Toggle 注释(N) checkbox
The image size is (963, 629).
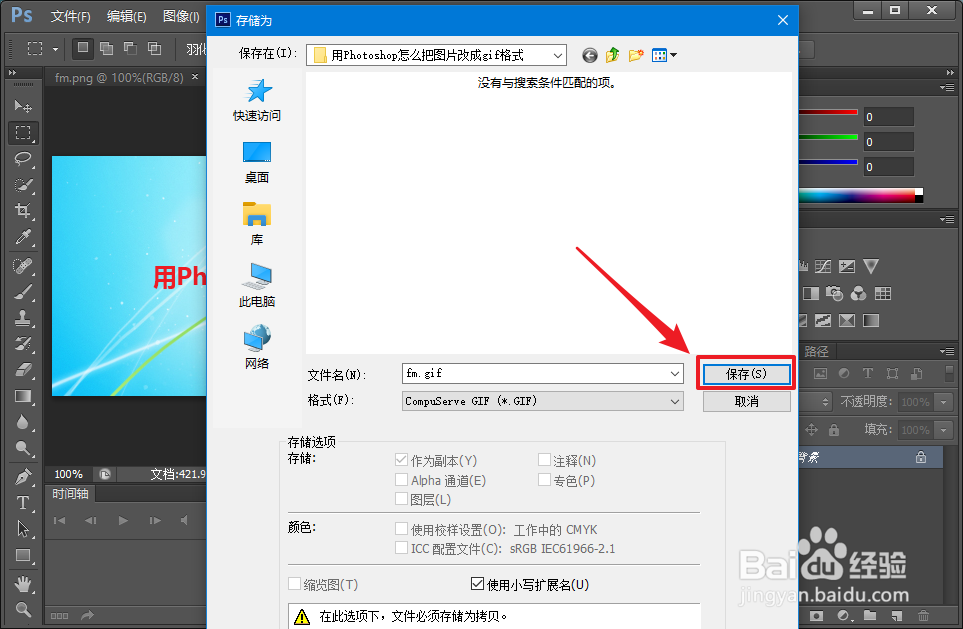click(x=544, y=460)
